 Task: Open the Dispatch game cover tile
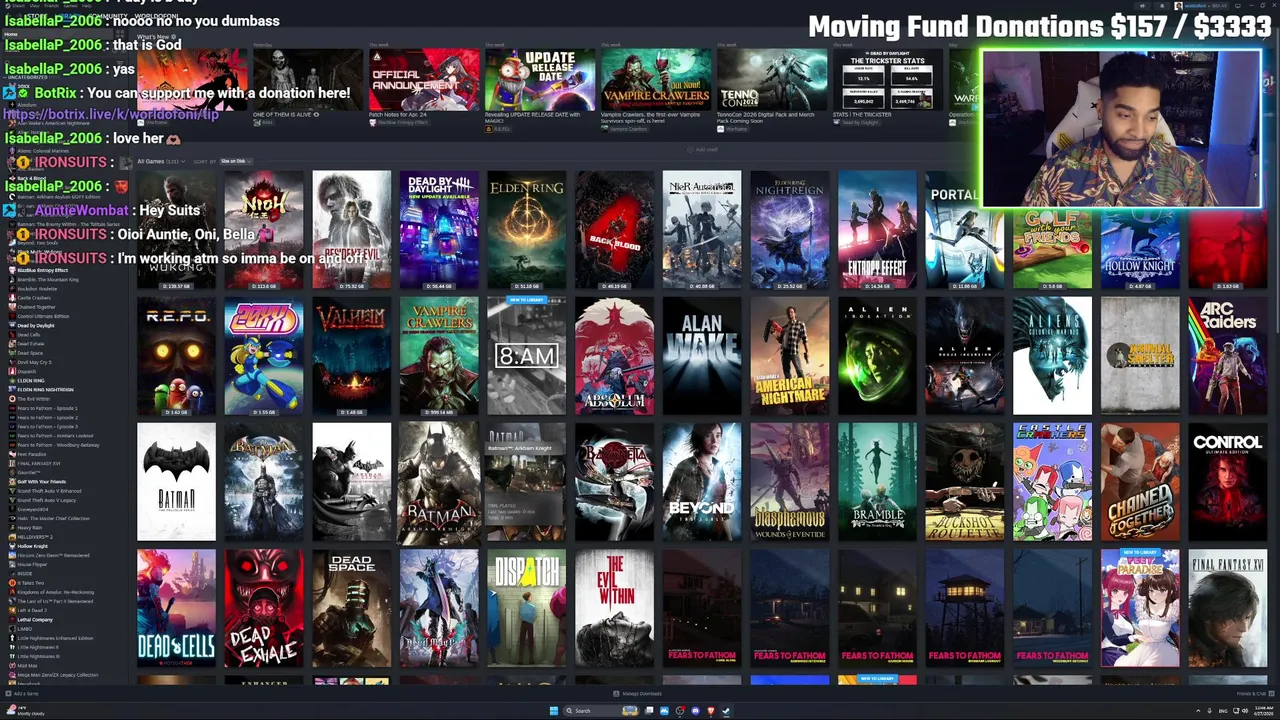tap(527, 608)
